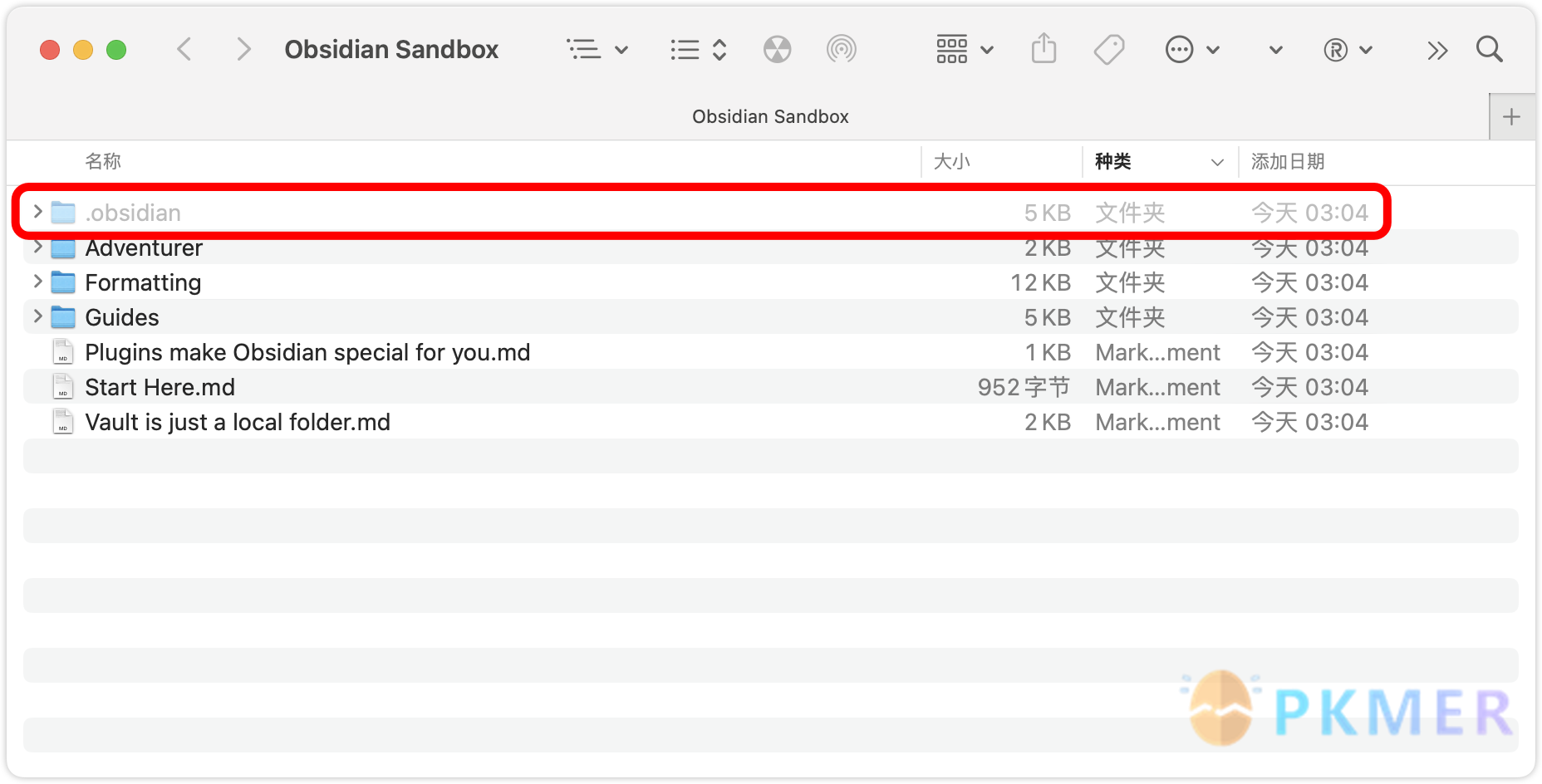Viewport: 1542px width, 784px height.
Task: Select the Start Here.md file name
Action: click(x=160, y=387)
